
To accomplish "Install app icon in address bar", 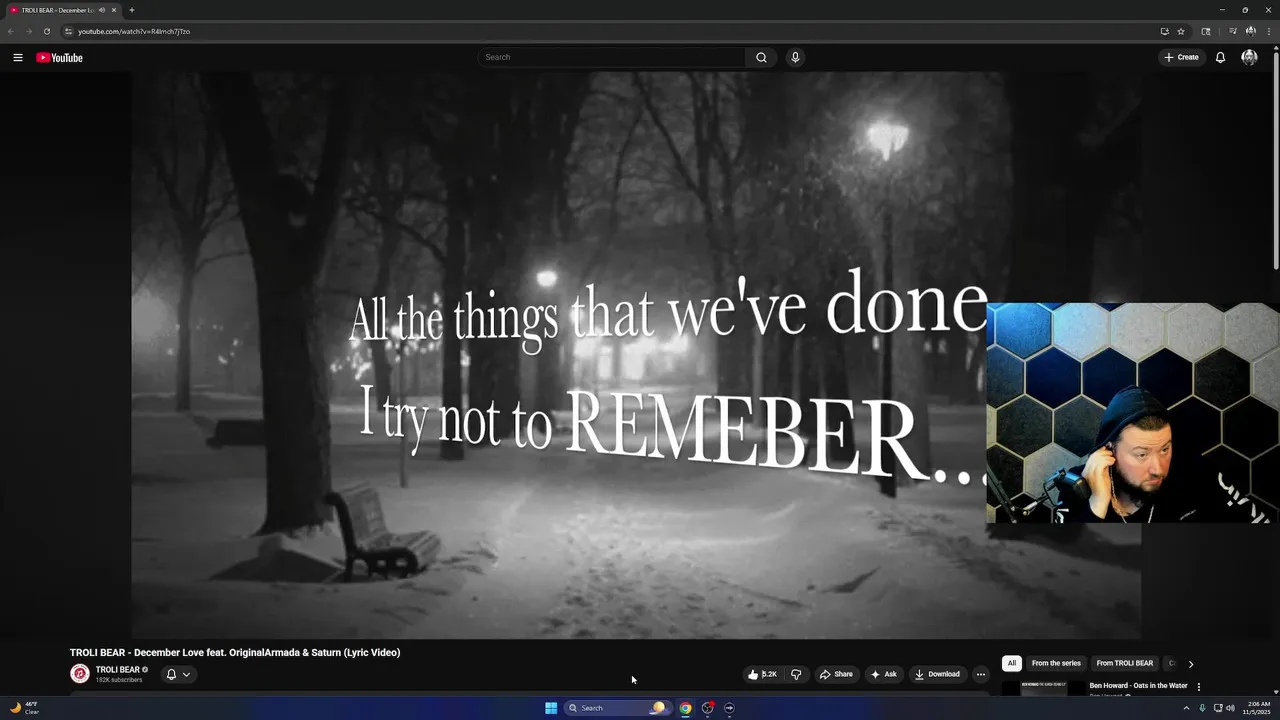I will 1164,31.
